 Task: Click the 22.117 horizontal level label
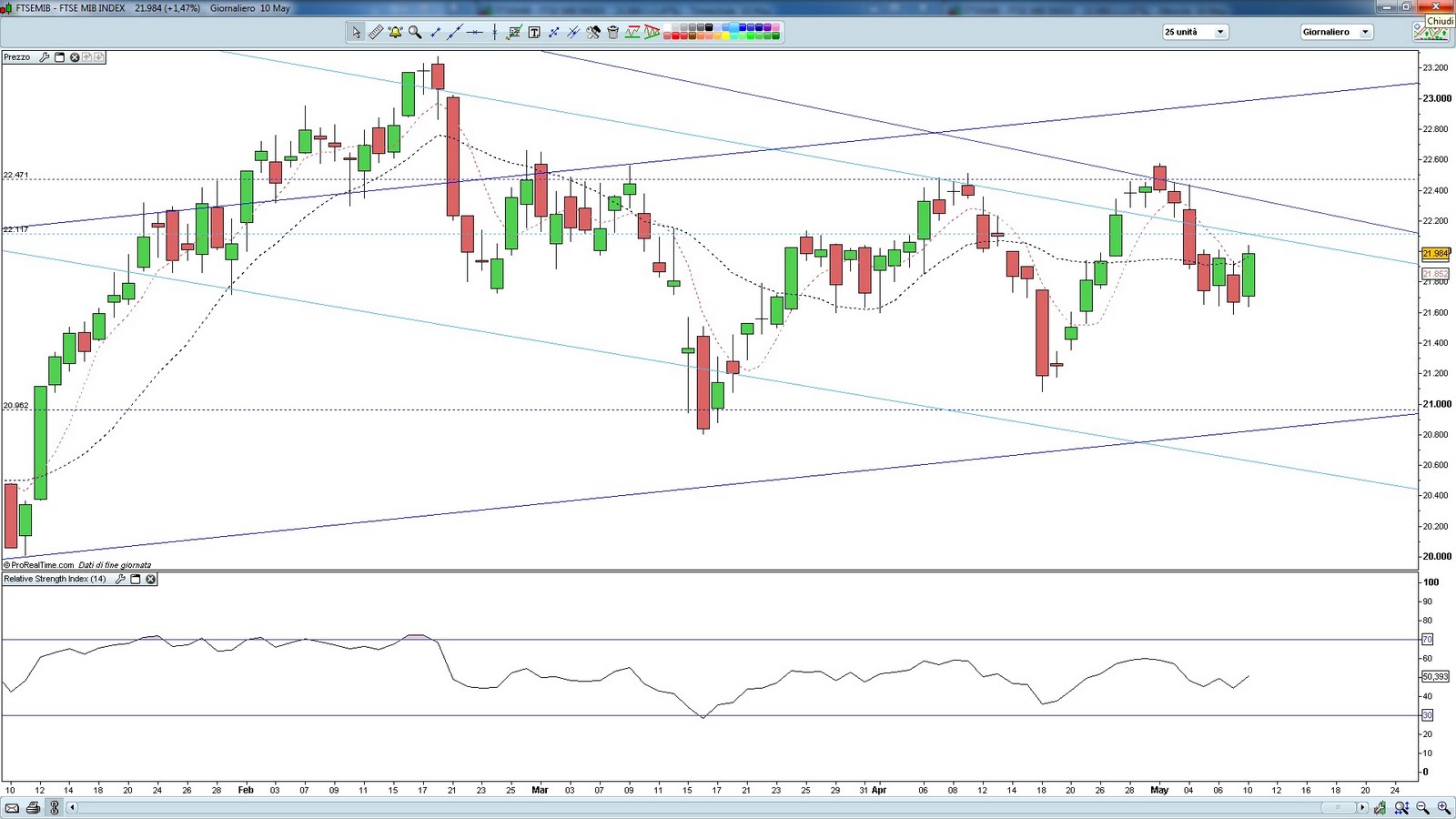(15, 229)
